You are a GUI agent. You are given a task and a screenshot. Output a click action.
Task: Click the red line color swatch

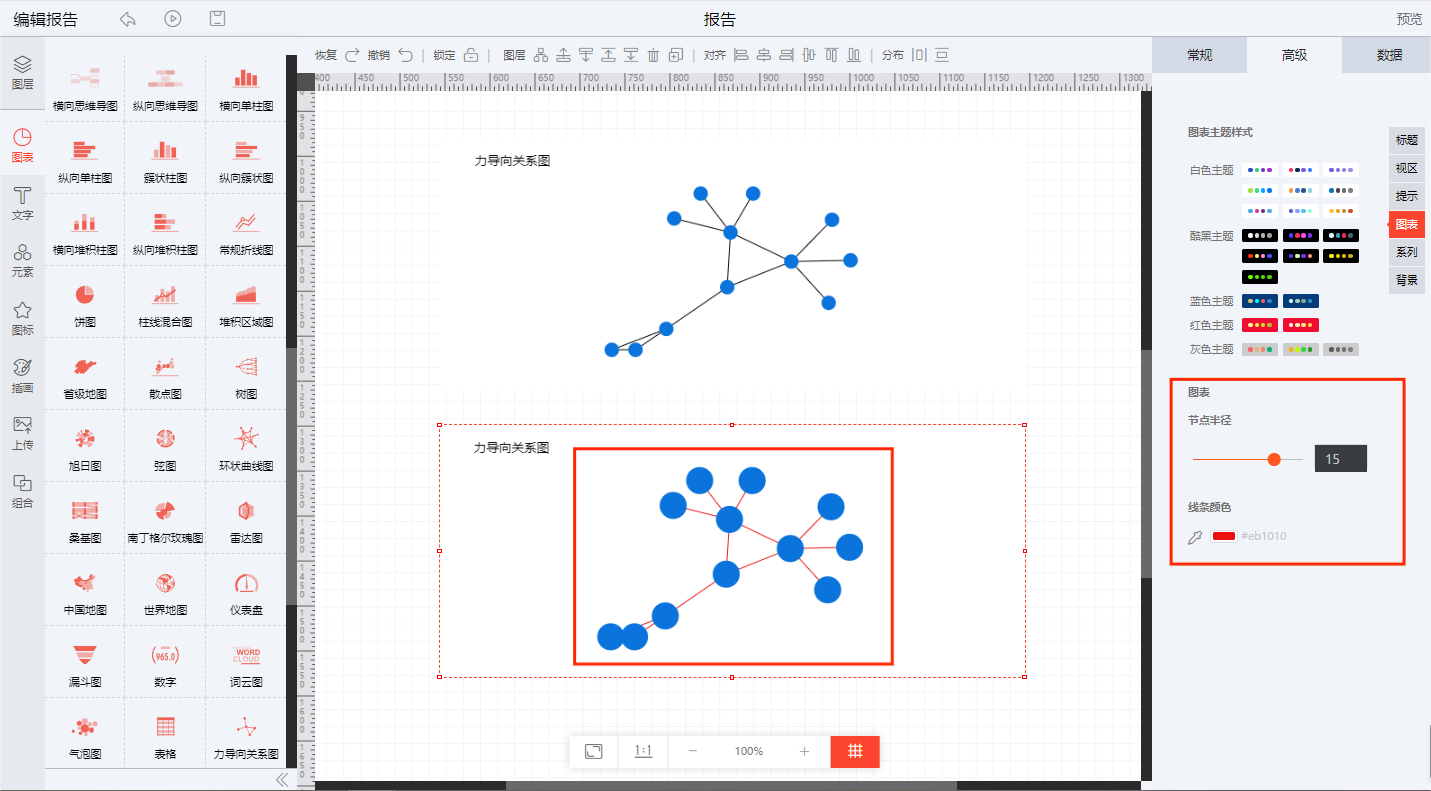click(1223, 536)
